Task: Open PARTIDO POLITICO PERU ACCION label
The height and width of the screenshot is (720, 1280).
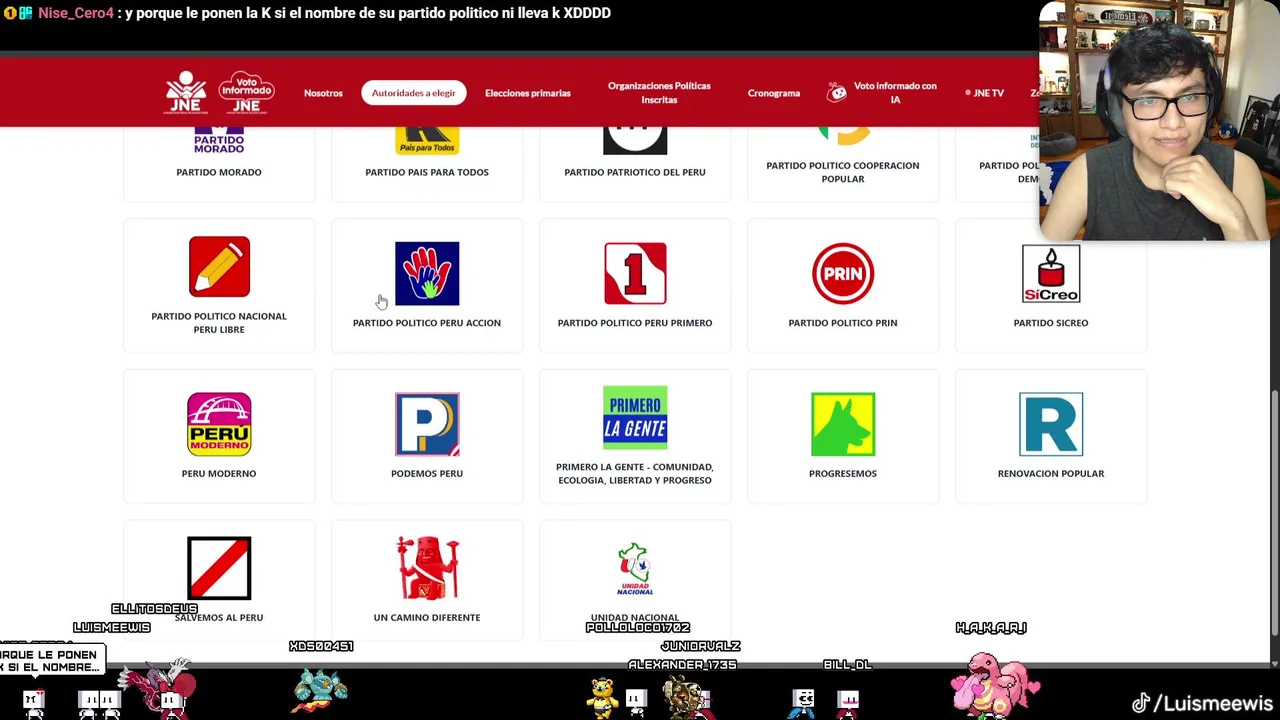Action: coord(427,323)
